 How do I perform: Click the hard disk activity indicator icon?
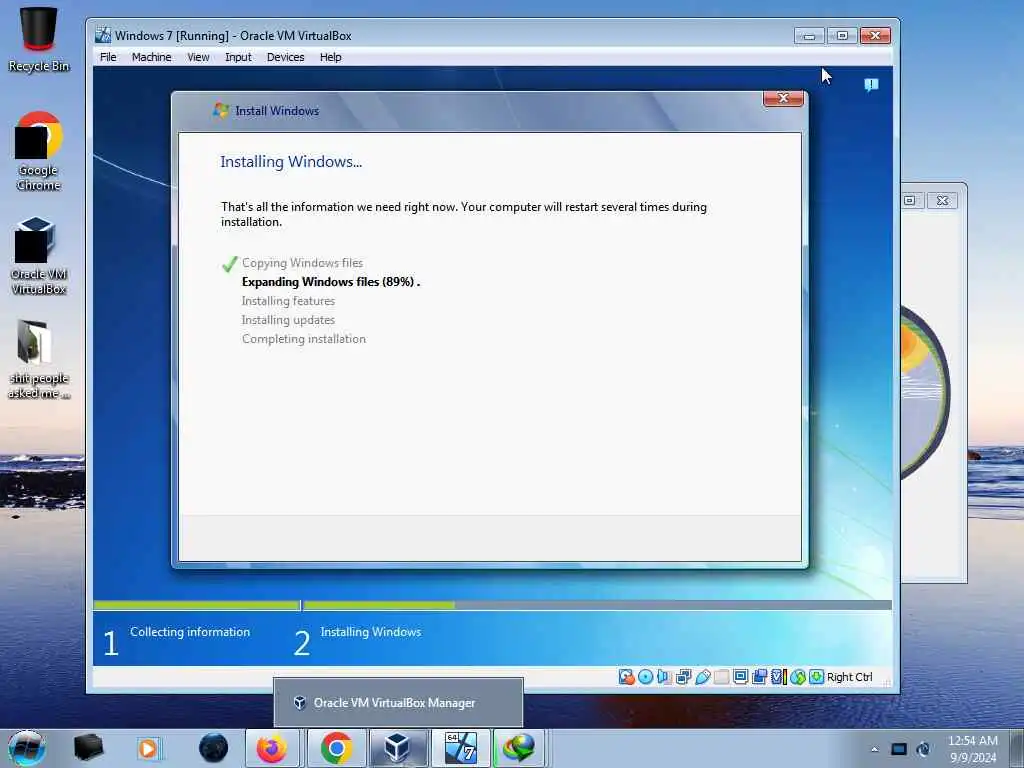(626, 677)
